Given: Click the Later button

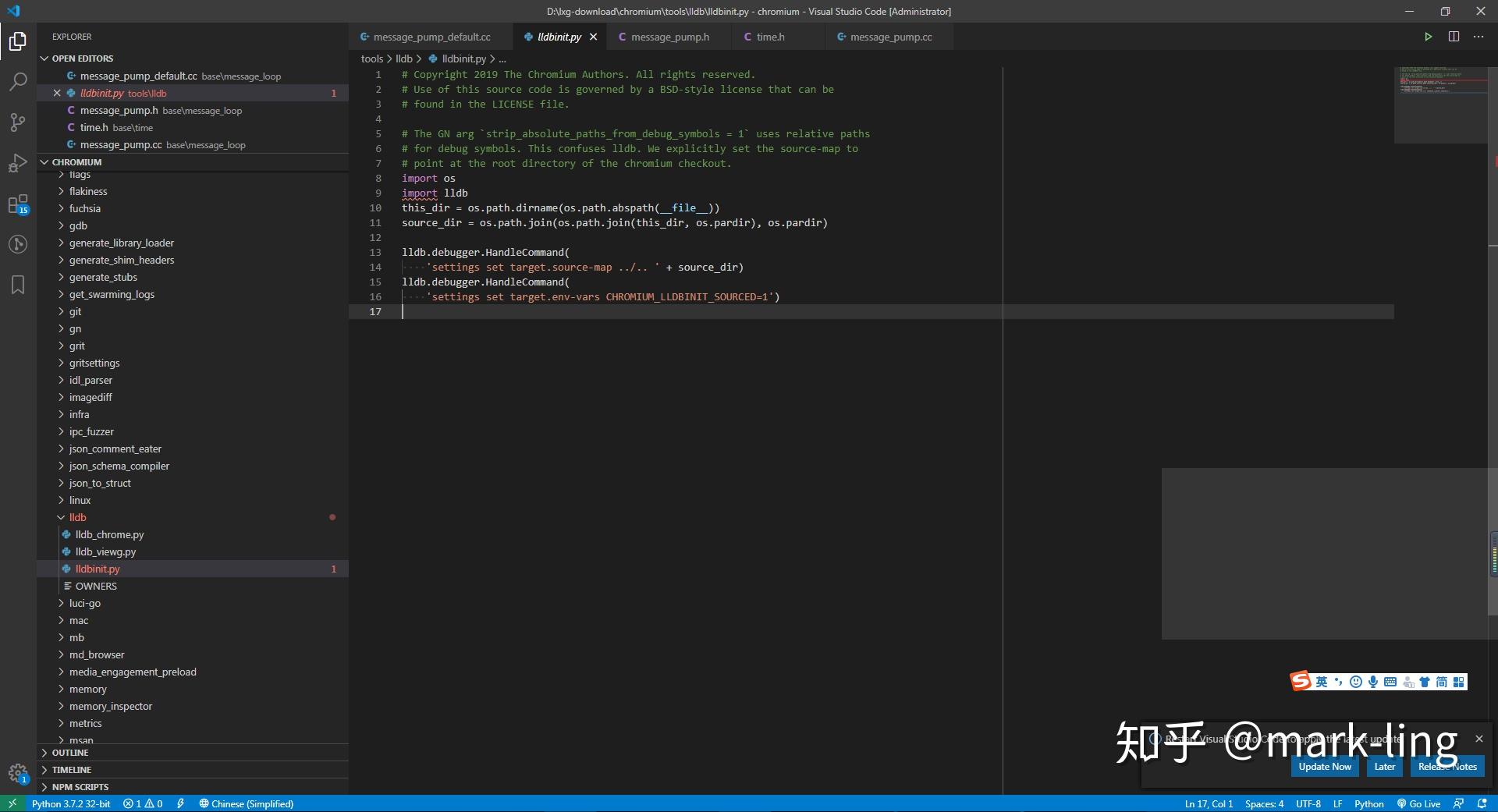Looking at the screenshot, I should click(1384, 767).
